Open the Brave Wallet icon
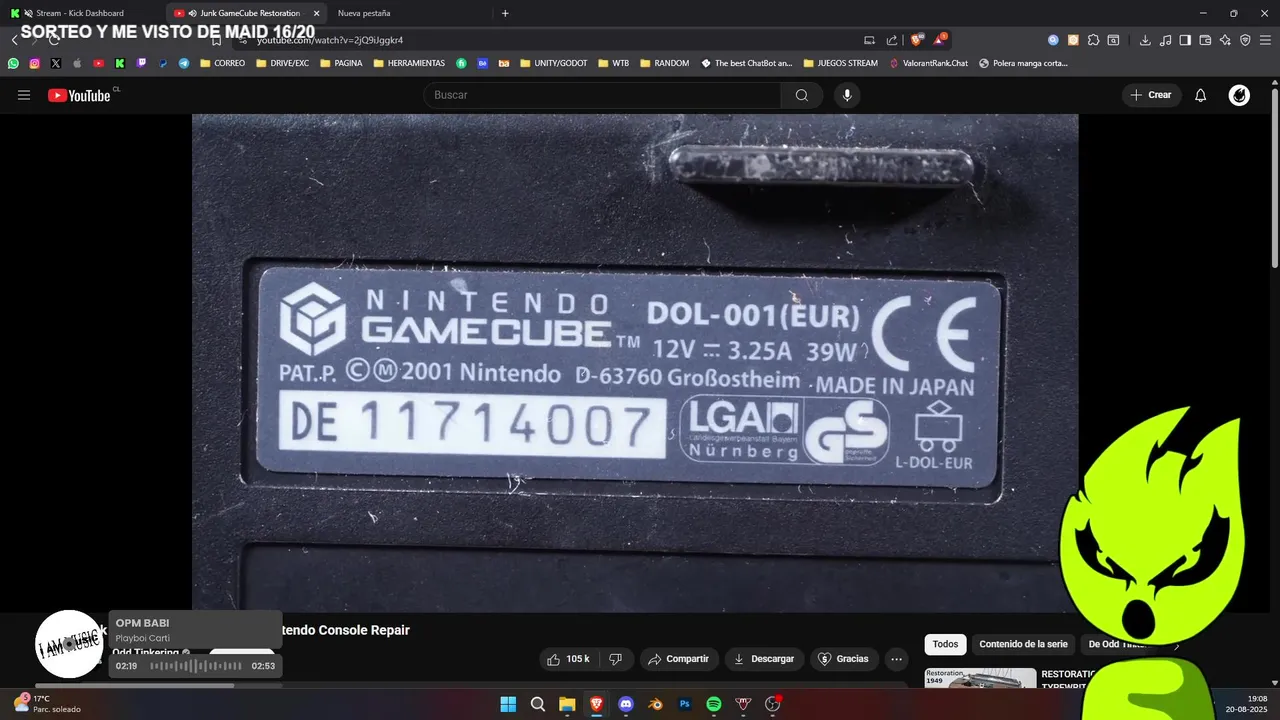The width and height of the screenshot is (1280, 720). [x=1205, y=40]
